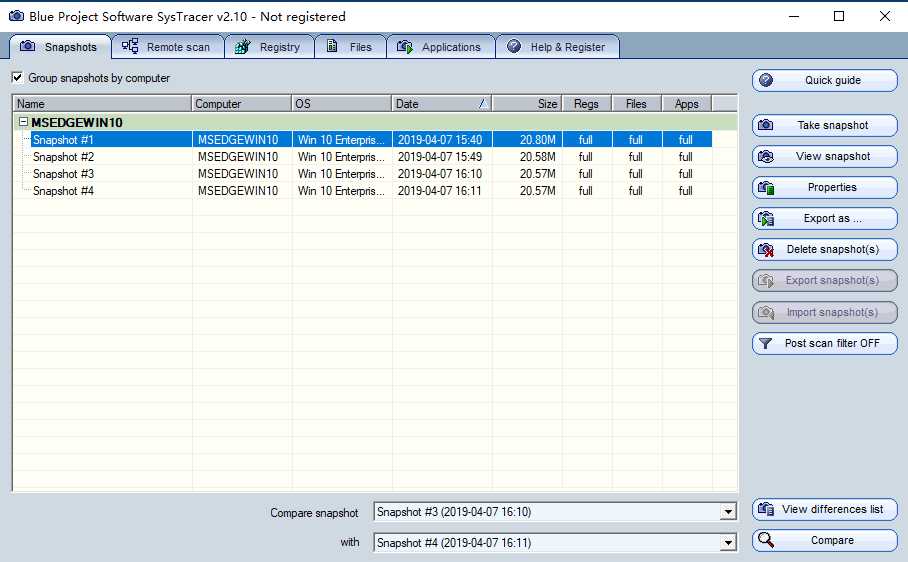
Task: Open the Files tab
Action: point(350,47)
